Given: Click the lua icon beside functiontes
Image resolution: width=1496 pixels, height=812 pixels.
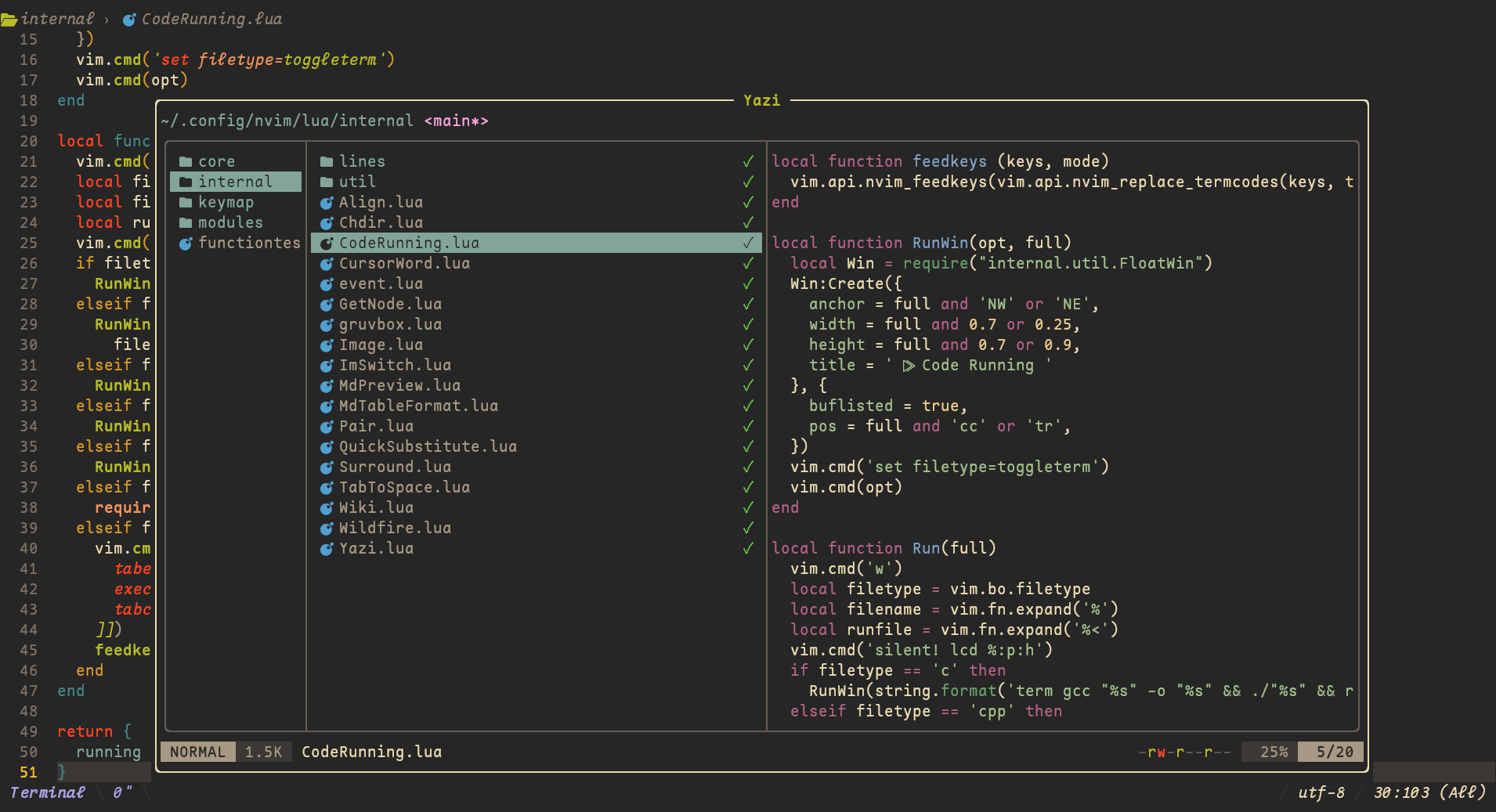Looking at the screenshot, I should tap(186, 244).
